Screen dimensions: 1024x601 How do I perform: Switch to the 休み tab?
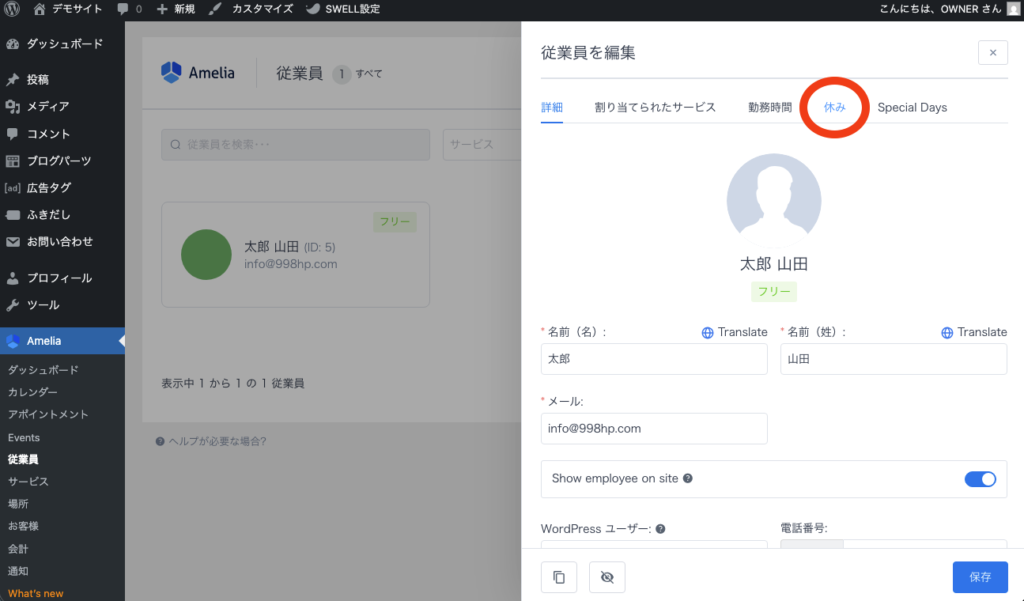click(x=834, y=107)
